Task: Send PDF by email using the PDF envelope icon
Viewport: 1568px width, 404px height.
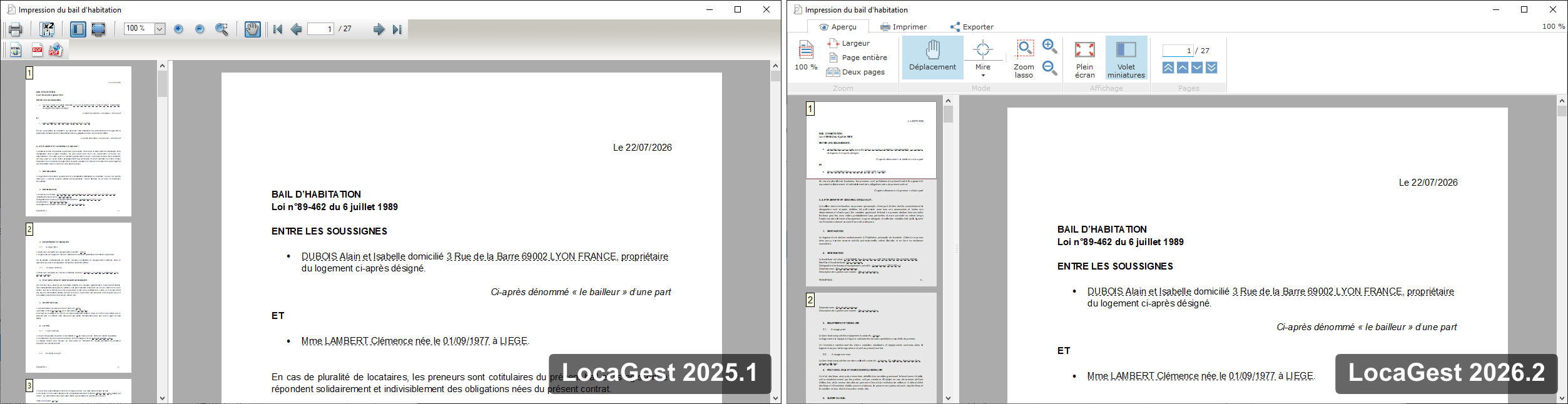Action: pos(56,50)
